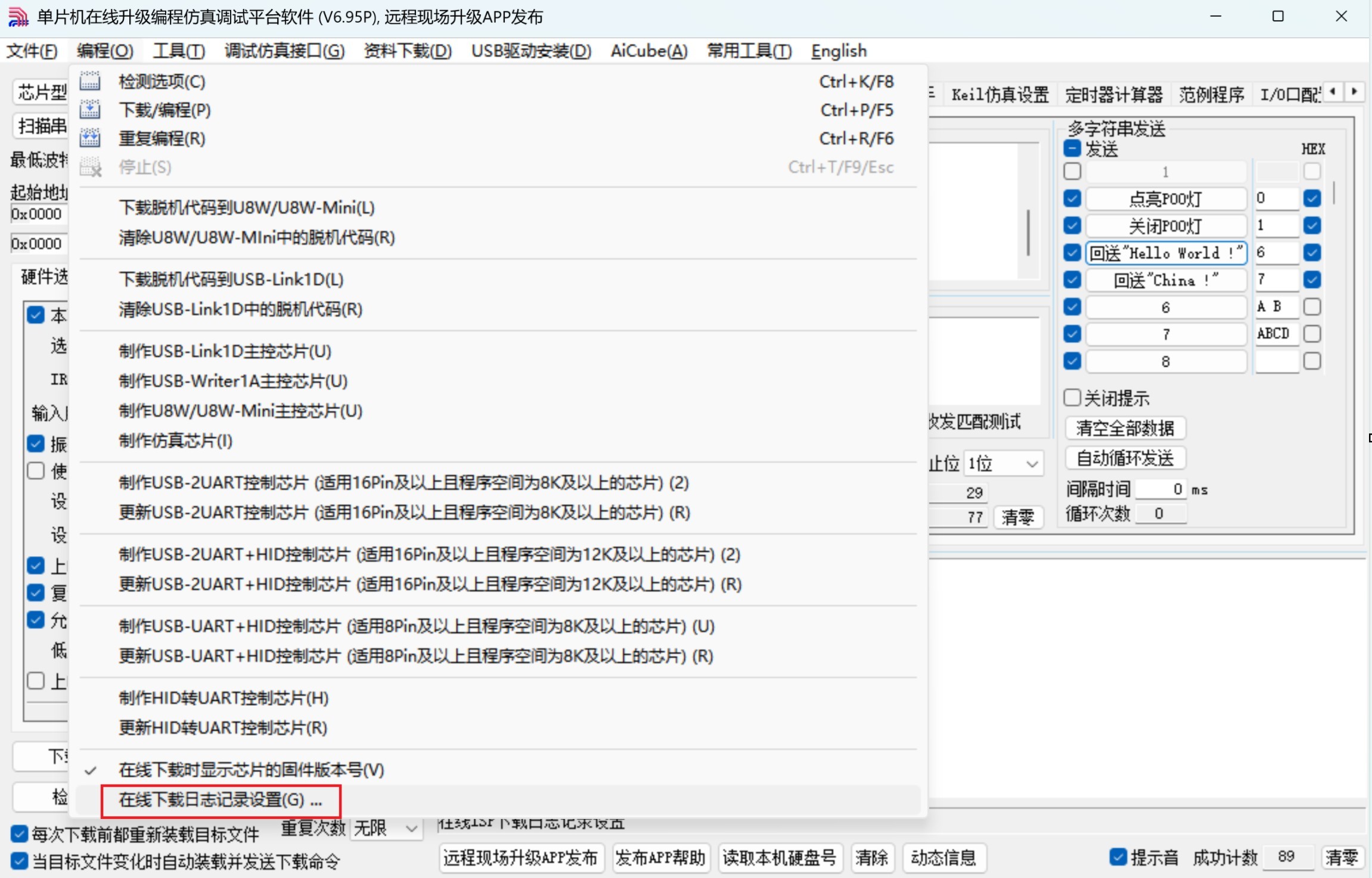Screen dimensions: 1372x878
Task: Select 重复编程(R) menu entry
Action: [498, 139]
